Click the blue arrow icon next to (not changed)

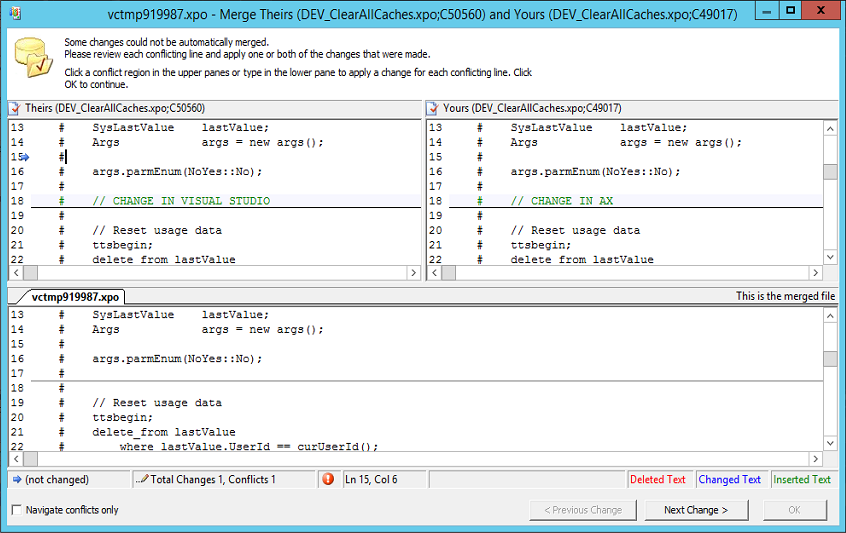(x=17, y=480)
